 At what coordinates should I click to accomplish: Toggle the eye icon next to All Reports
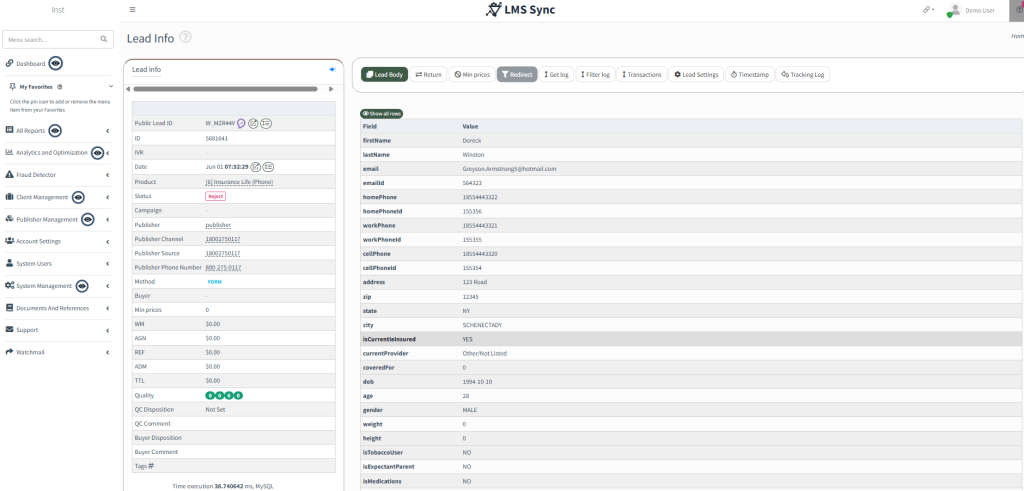[x=55, y=131]
